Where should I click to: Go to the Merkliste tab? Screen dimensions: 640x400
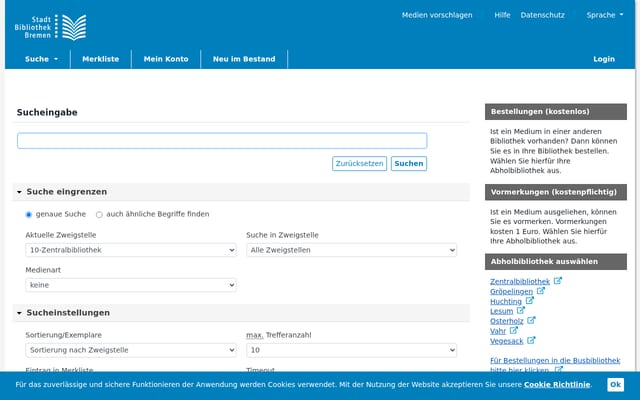pyautogui.click(x=100, y=59)
